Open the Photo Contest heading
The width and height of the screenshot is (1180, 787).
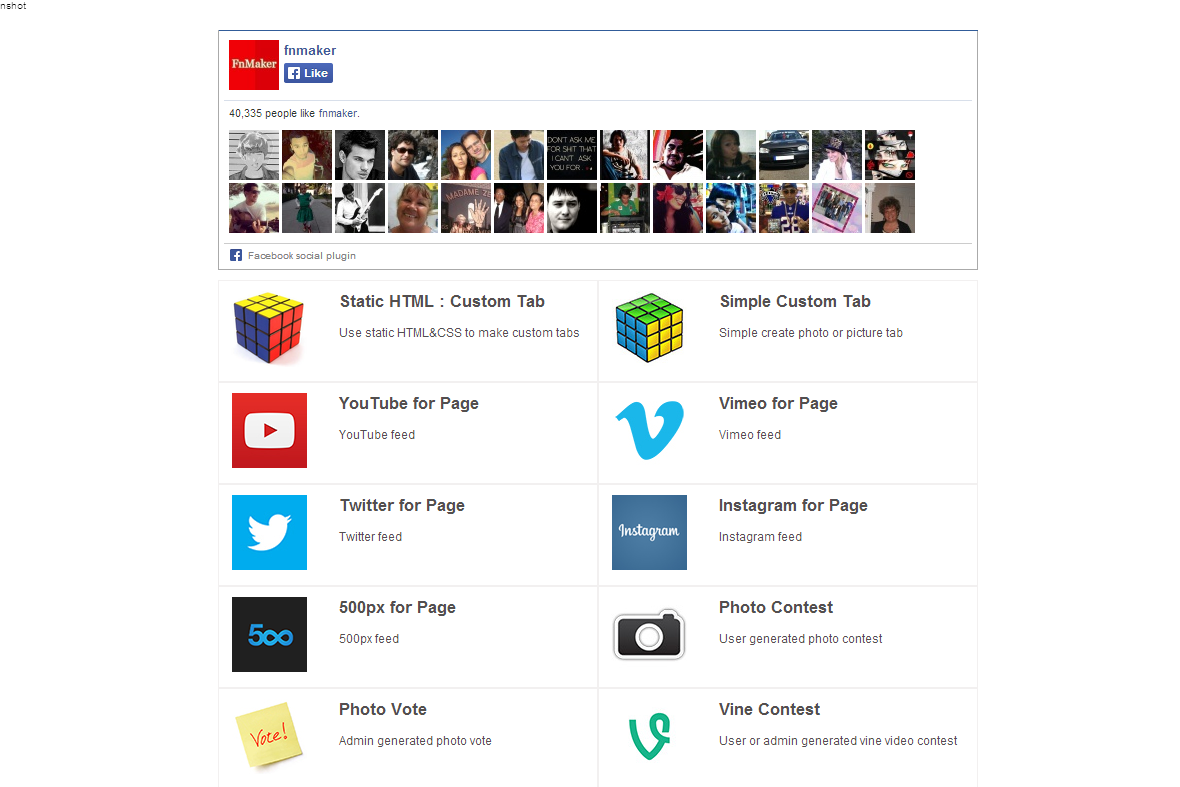(x=776, y=608)
